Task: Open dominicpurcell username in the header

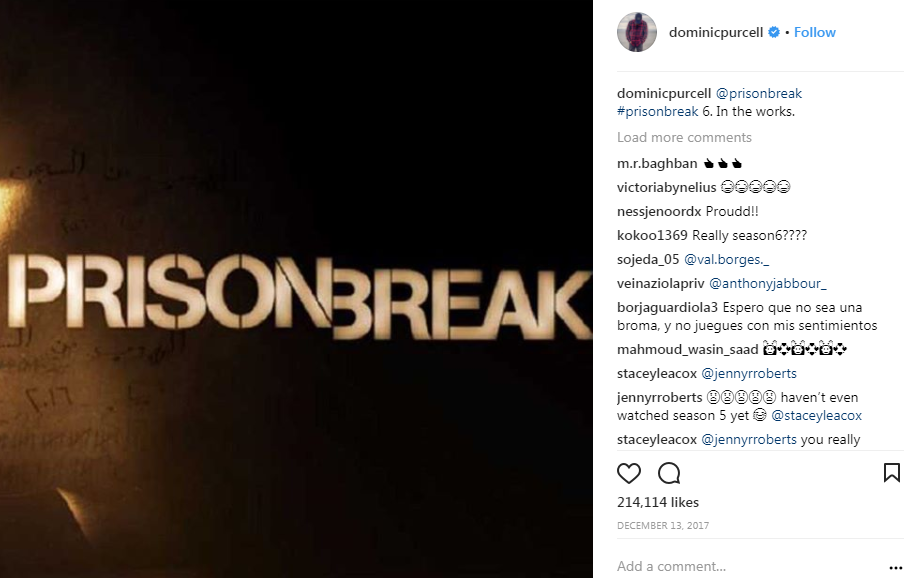Action: click(x=716, y=32)
